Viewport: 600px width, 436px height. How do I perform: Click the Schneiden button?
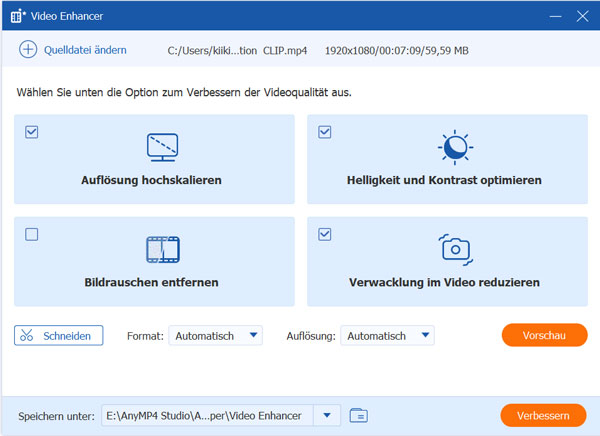click(59, 335)
